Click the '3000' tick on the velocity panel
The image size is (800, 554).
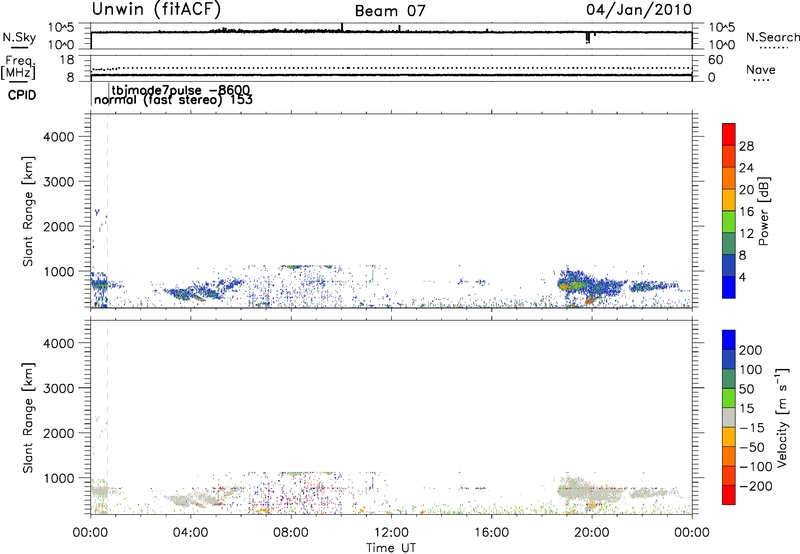click(58, 388)
